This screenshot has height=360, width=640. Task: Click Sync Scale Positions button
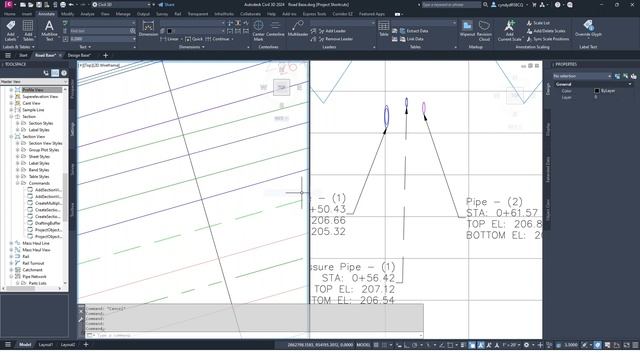pyautogui.click(x=547, y=39)
